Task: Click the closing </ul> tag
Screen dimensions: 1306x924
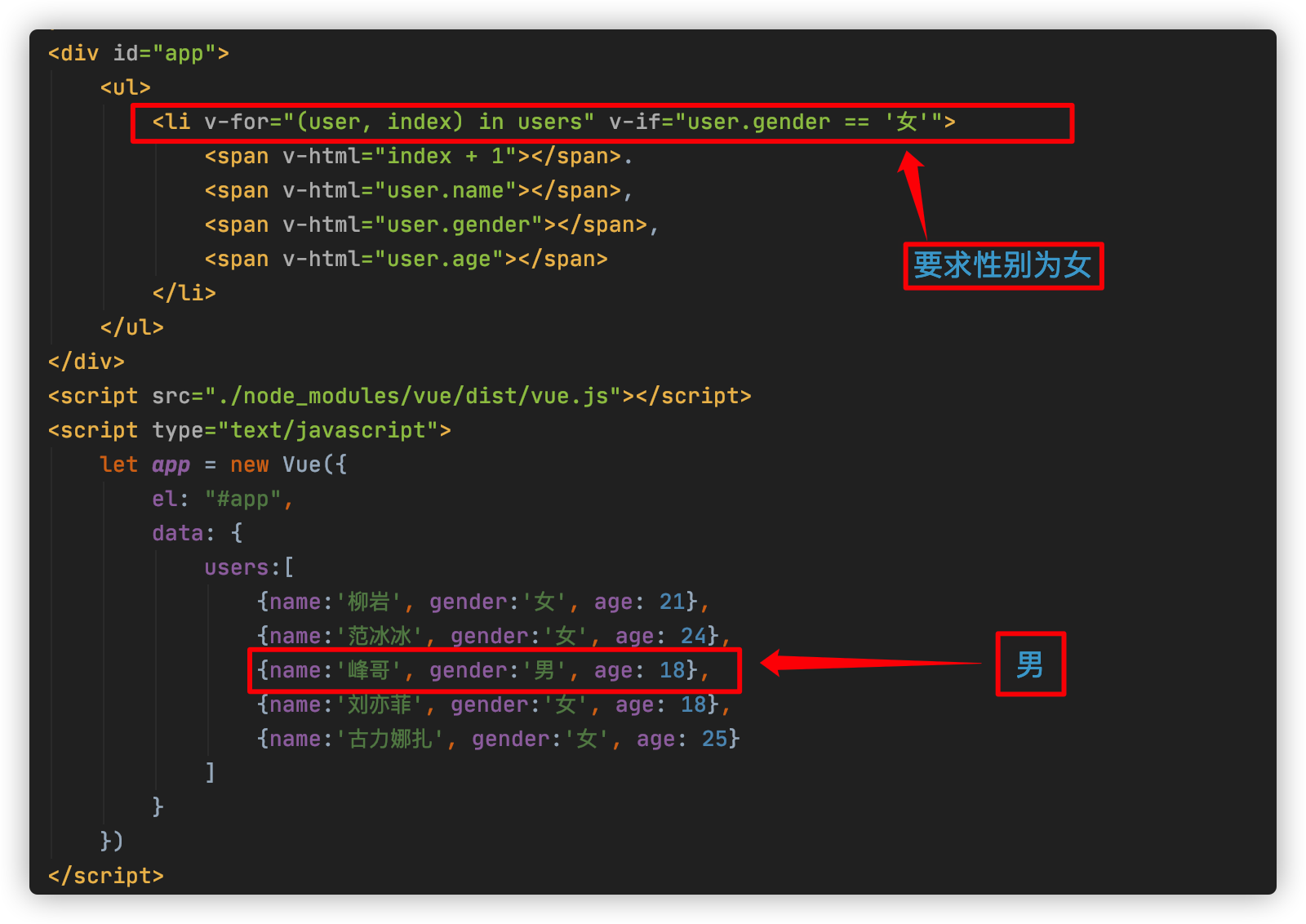Action: click(132, 327)
